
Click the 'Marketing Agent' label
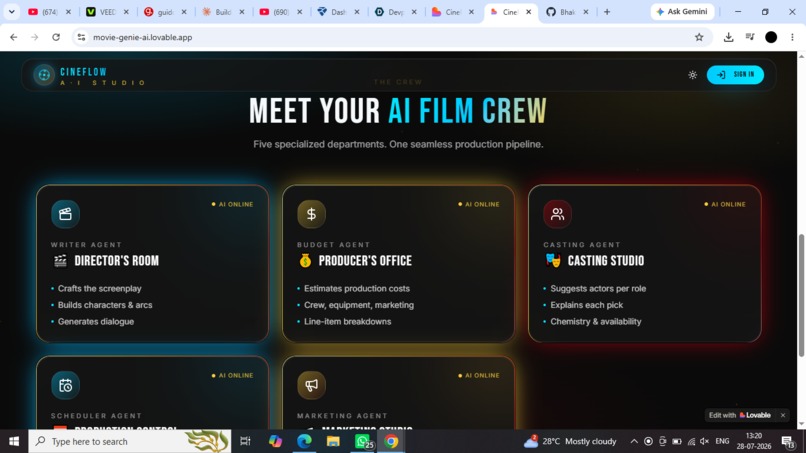coord(342,415)
